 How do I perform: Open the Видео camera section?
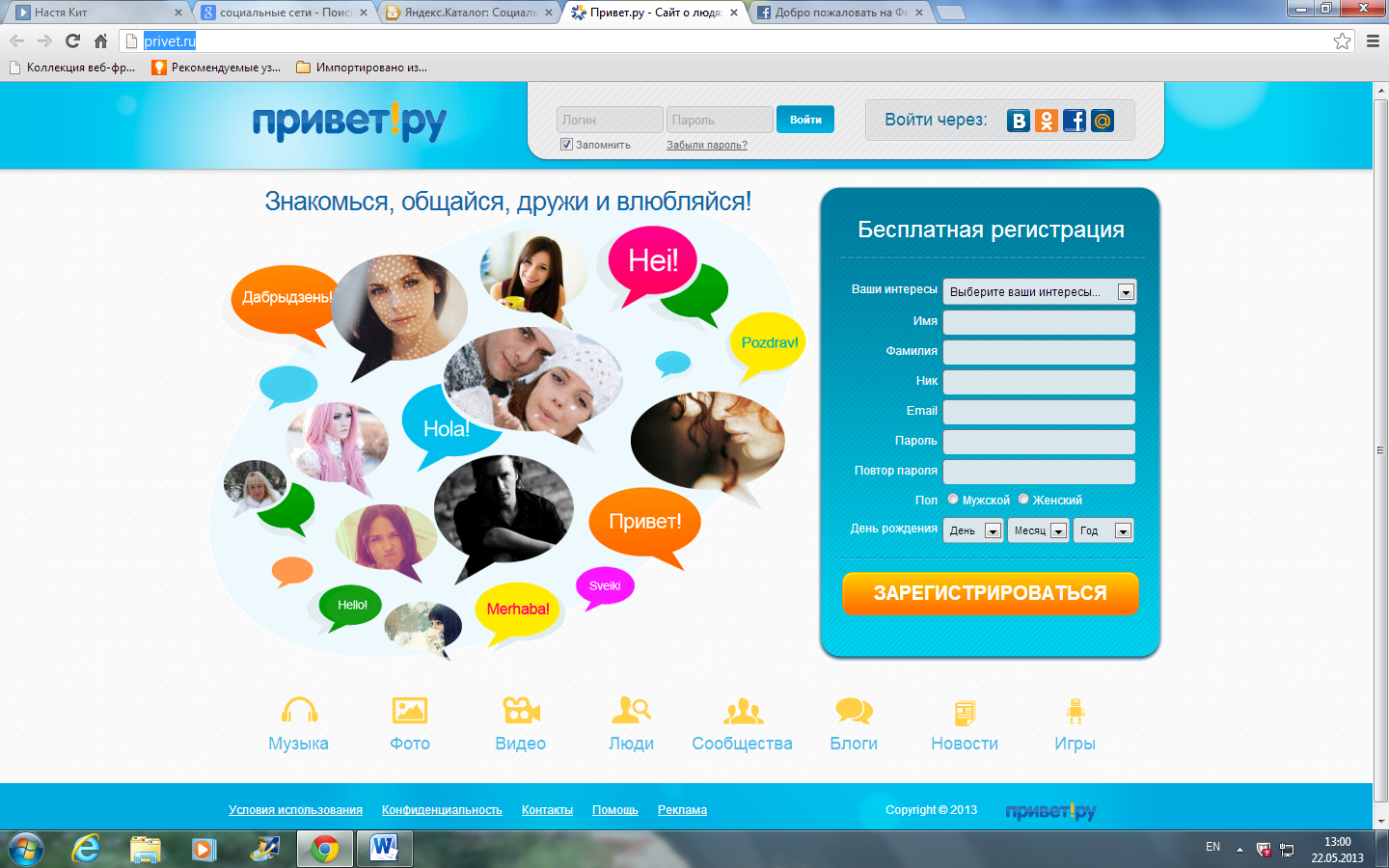tap(521, 724)
